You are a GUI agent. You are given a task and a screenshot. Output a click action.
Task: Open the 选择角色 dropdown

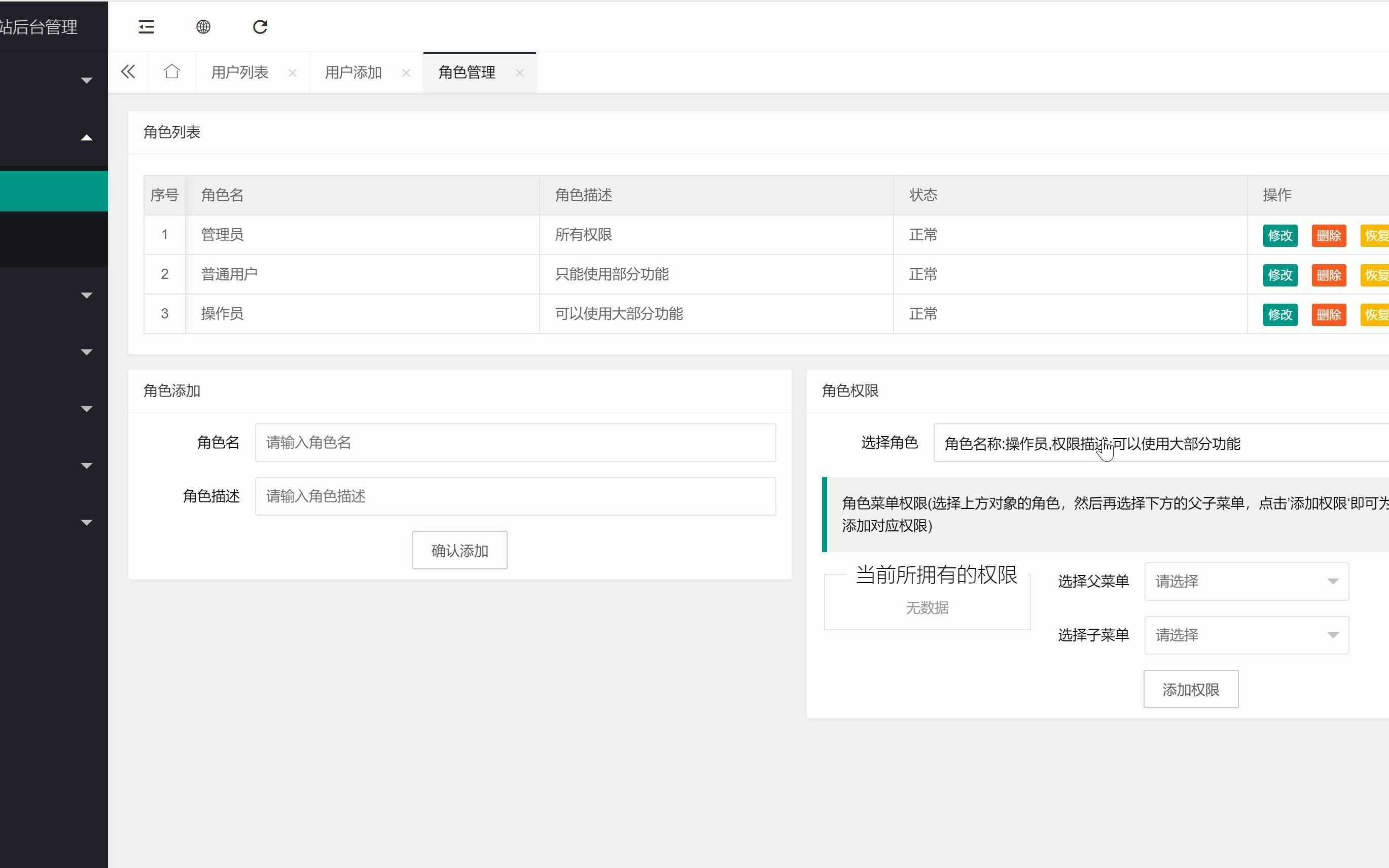pyautogui.click(x=1160, y=443)
